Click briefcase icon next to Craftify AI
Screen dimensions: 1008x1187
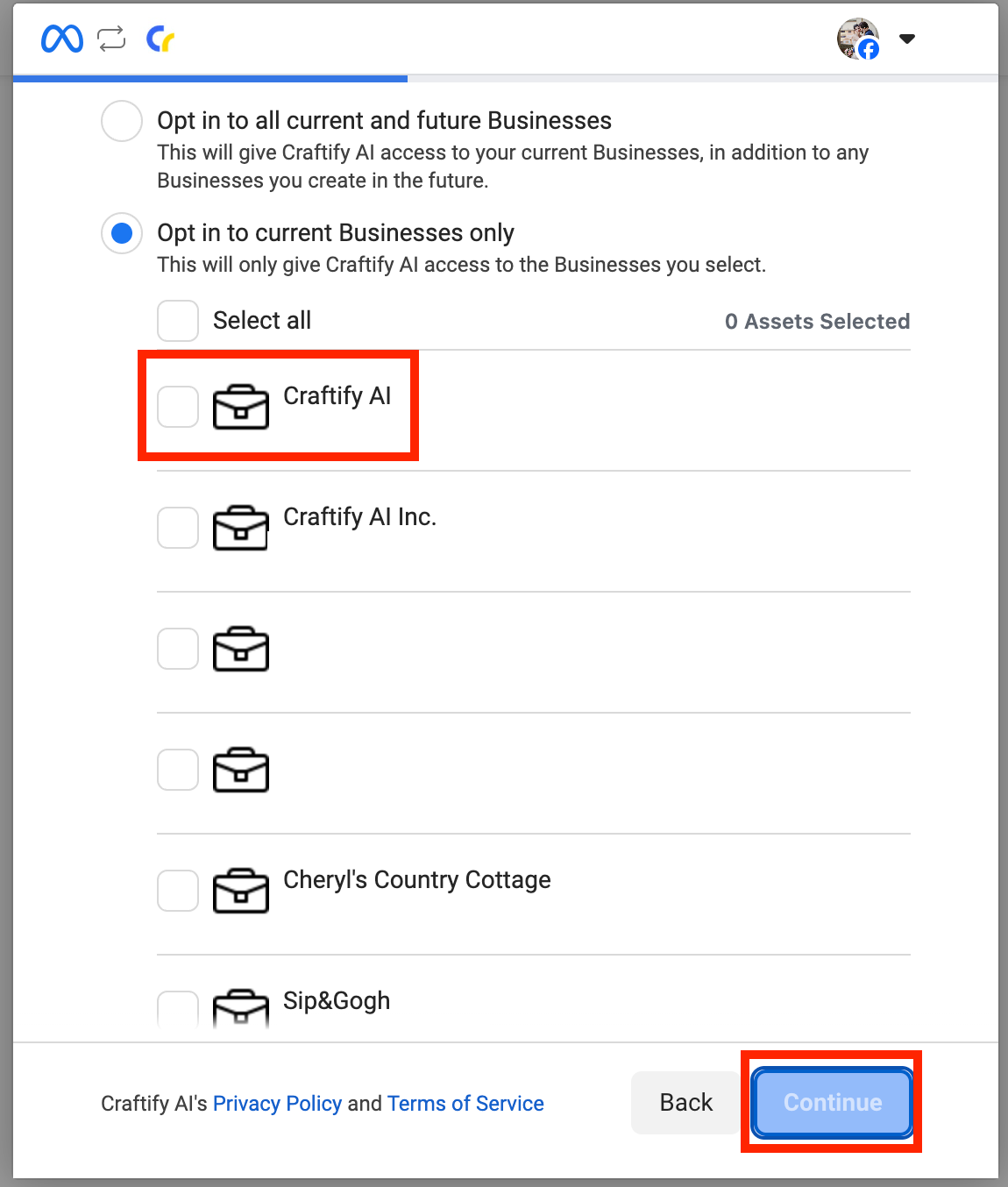tap(241, 407)
